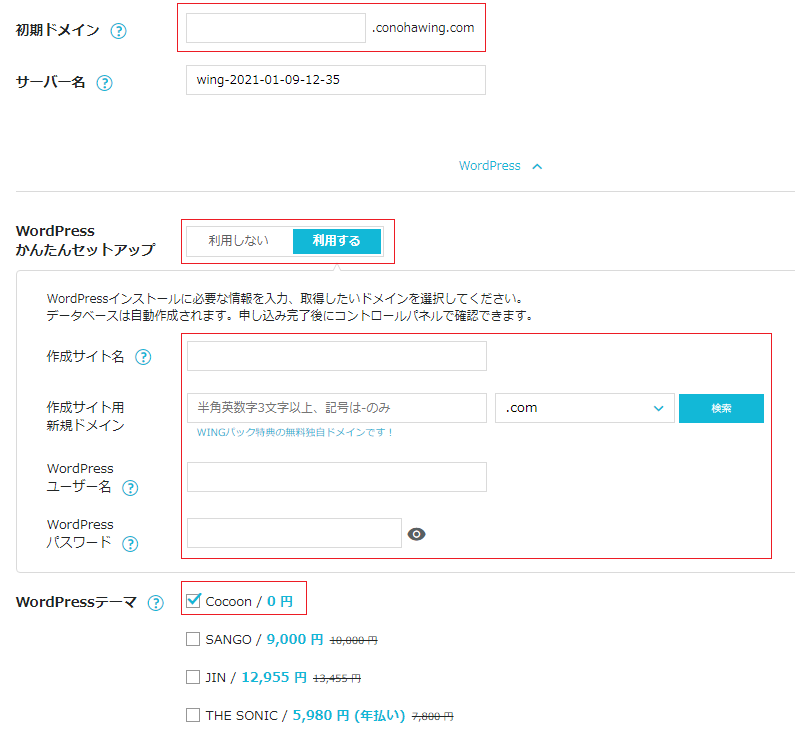The width and height of the screenshot is (795, 742).
Task: Open help icon next to WordPressテーマ
Action: (x=156, y=603)
